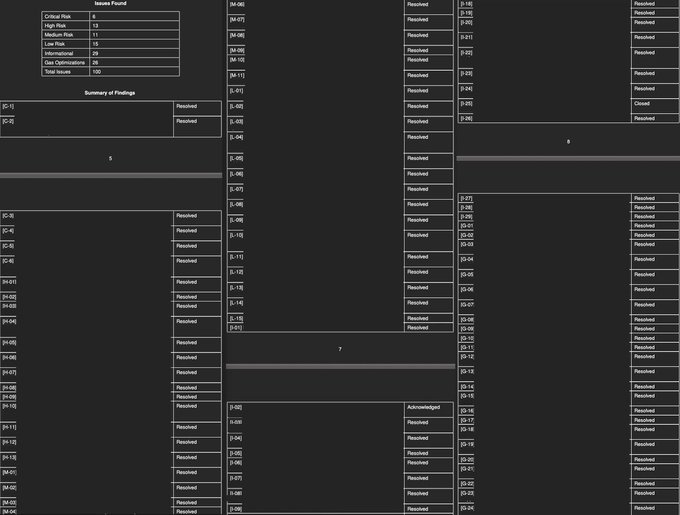
Task: Click the [I-02] finding link
Action: pyautogui.click(x=236, y=407)
